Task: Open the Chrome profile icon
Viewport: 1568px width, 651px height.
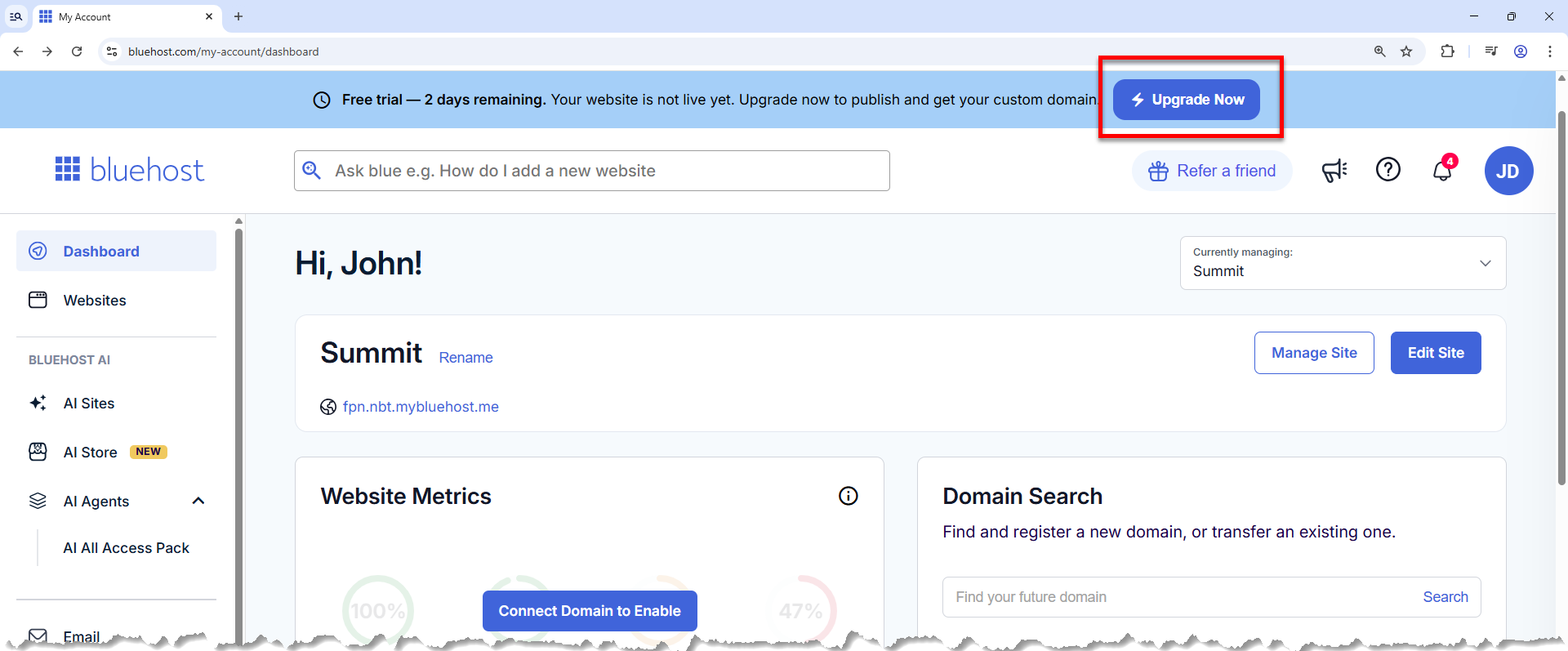Action: pyautogui.click(x=1521, y=51)
